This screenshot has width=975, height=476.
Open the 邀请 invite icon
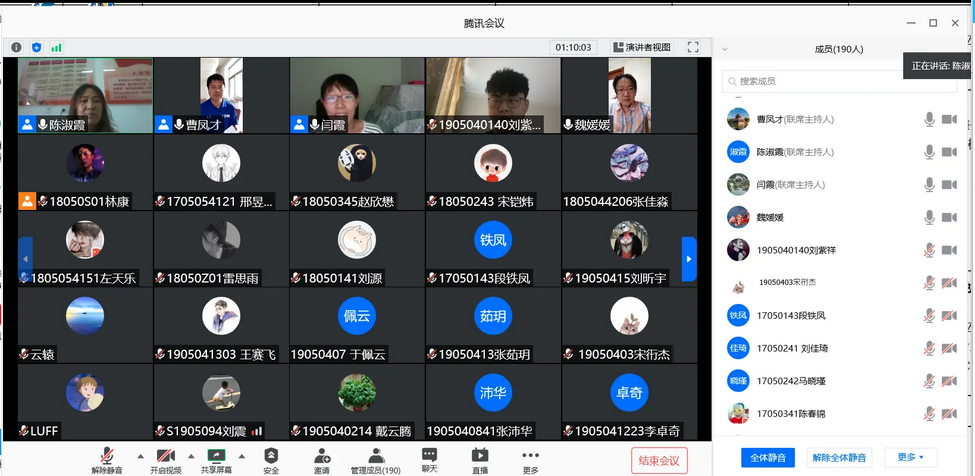pos(321,459)
